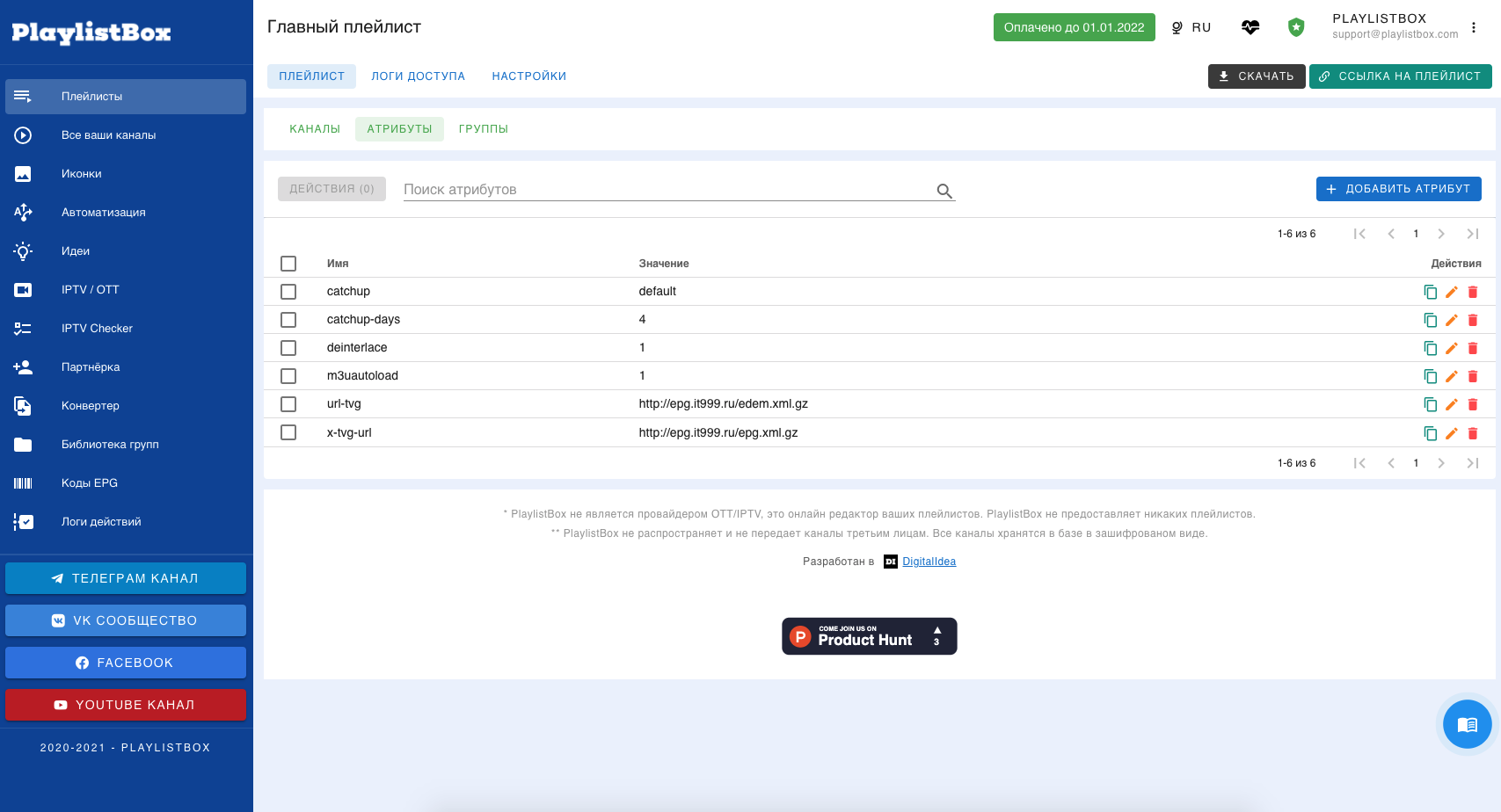Screen dimensions: 1501x812
Task: Open the Product Hunt badge
Action: (x=870, y=636)
